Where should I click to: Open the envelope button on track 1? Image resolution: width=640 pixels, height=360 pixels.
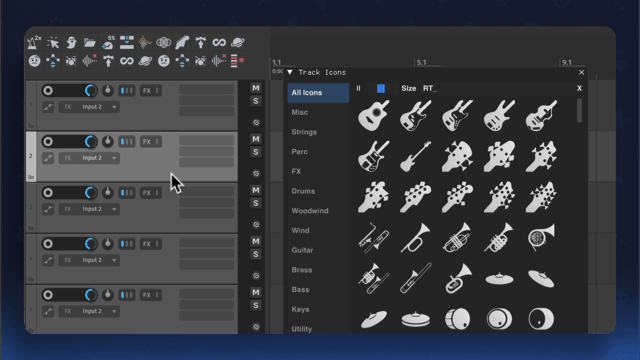(x=48, y=107)
